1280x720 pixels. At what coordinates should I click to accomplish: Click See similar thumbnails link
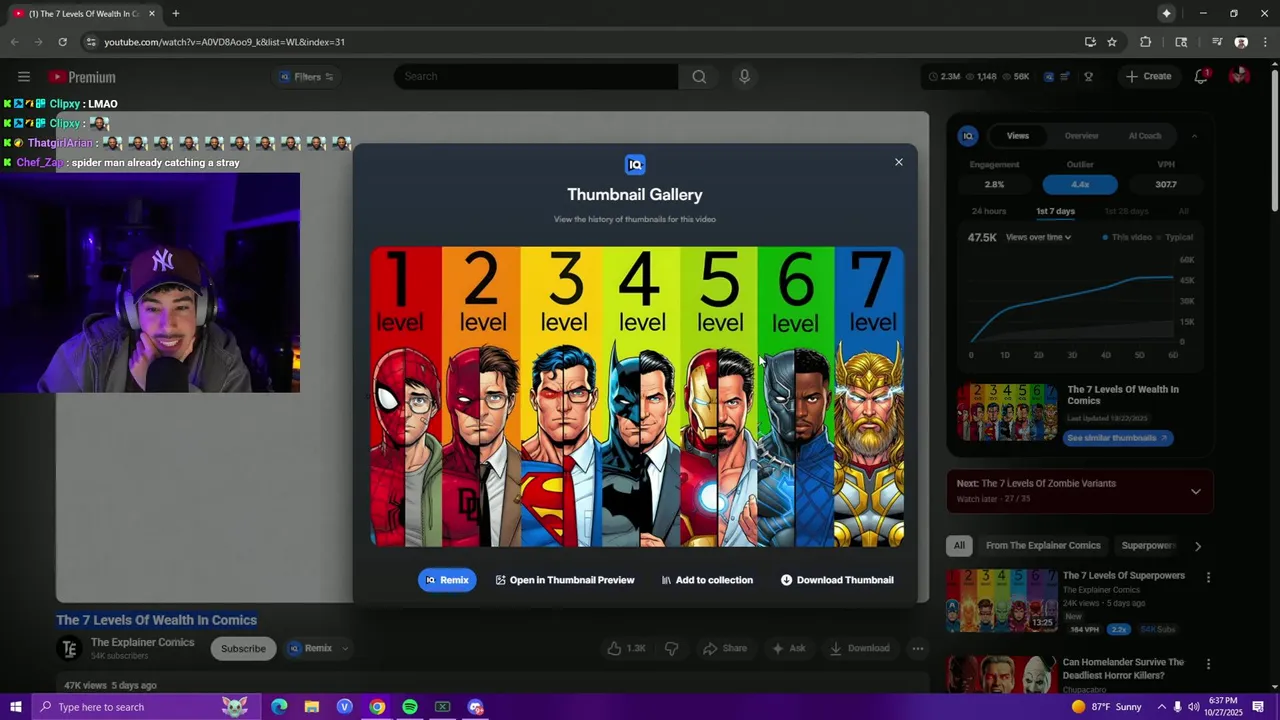pos(1117,438)
